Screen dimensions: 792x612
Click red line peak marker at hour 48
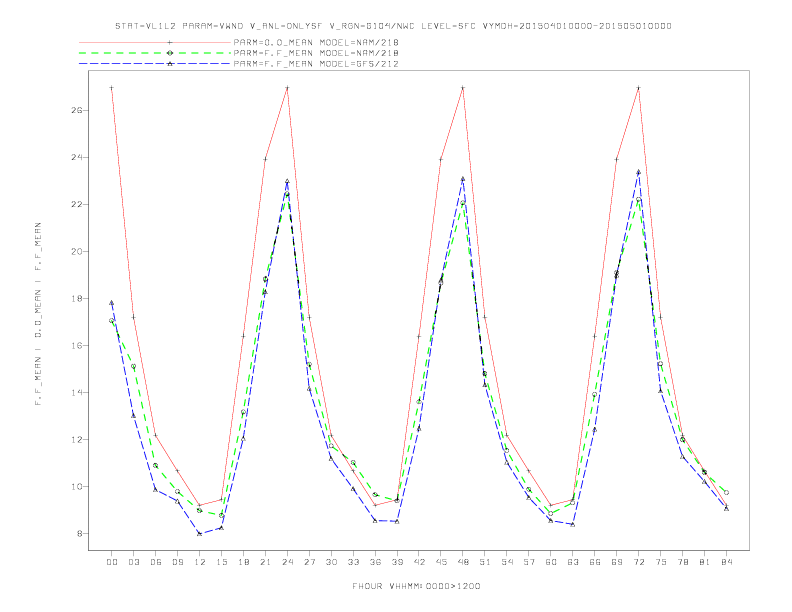(x=463, y=88)
